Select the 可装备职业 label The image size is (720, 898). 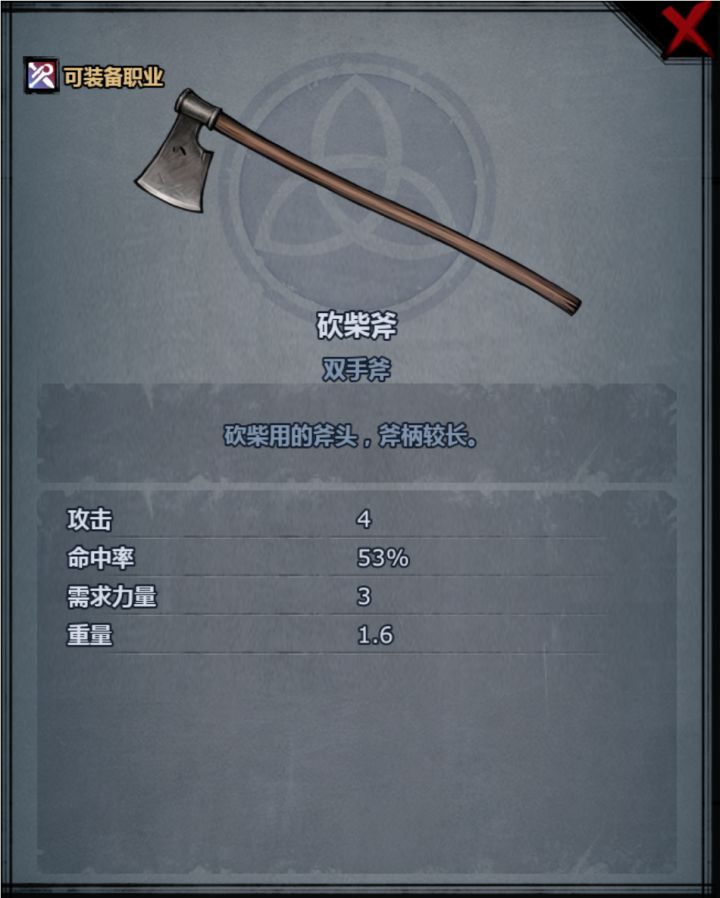click(113, 77)
